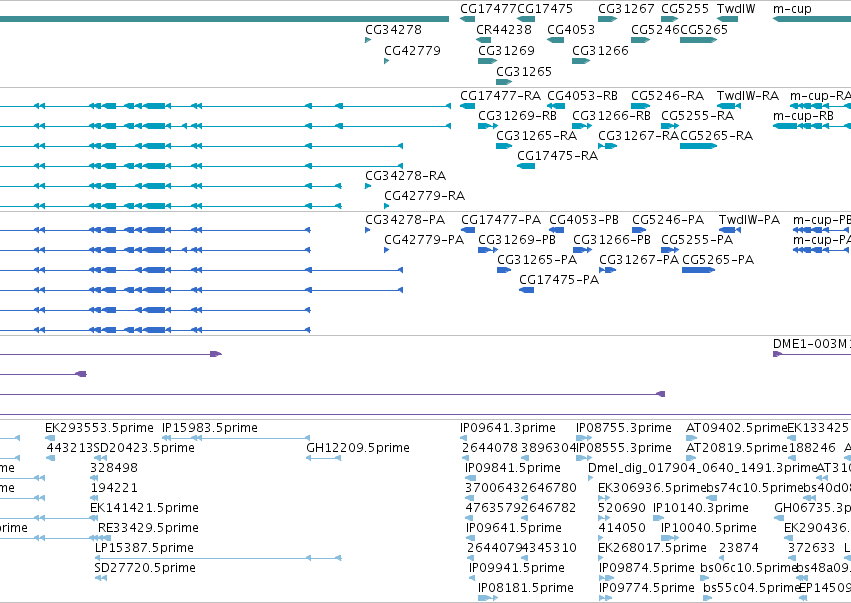The image size is (851, 603).
Task: Select protein label CG5255-PA
Action: coord(697,240)
